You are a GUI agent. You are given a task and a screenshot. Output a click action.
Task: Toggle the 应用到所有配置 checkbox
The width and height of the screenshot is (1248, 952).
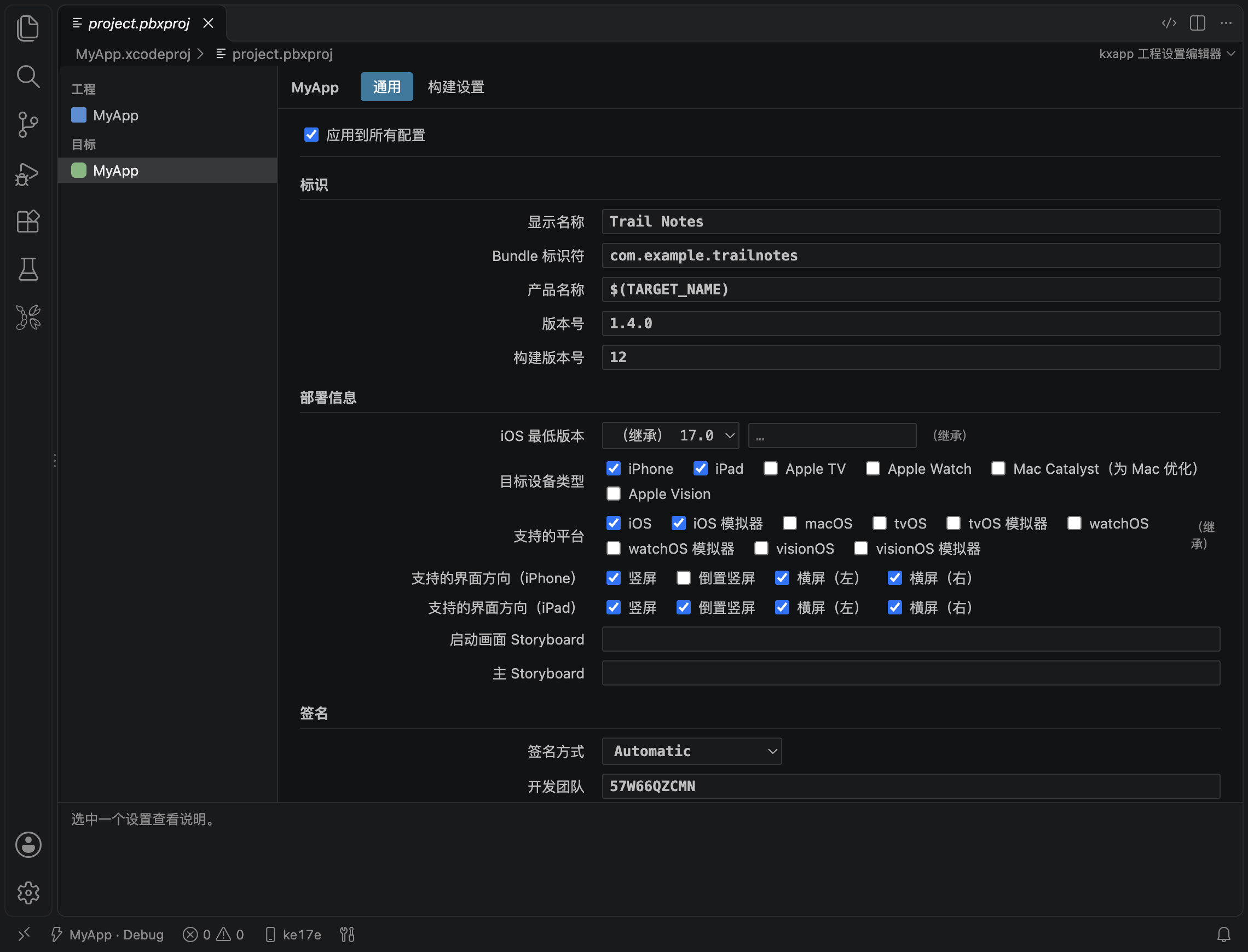(x=311, y=135)
